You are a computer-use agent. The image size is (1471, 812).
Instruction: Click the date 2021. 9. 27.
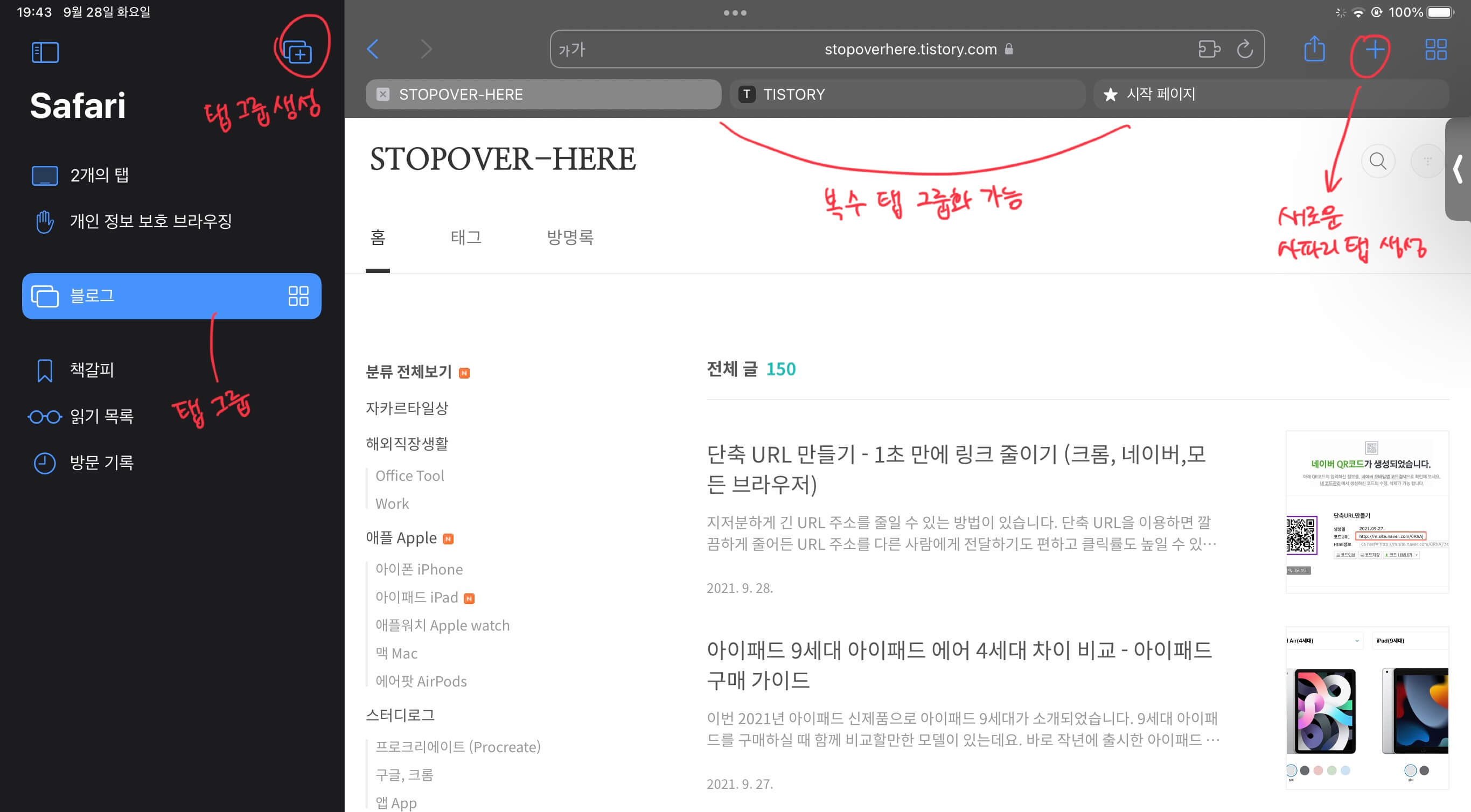tap(740, 784)
